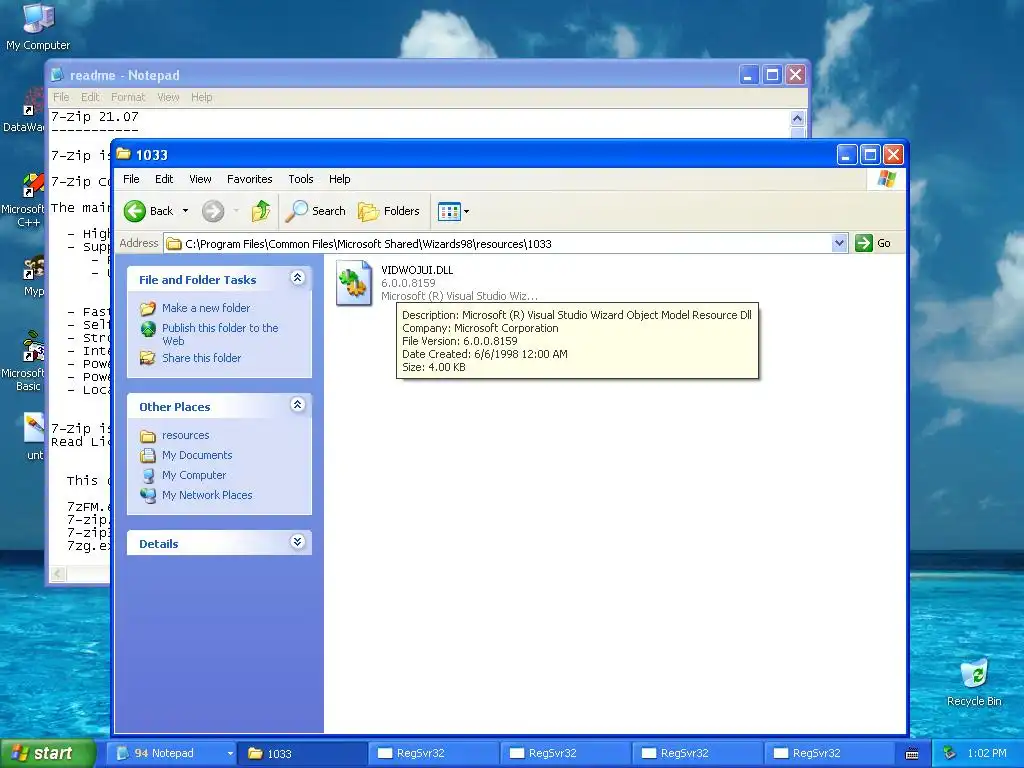The image size is (1024, 768).
Task: Click inside the Address path field
Action: tap(498, 244)
